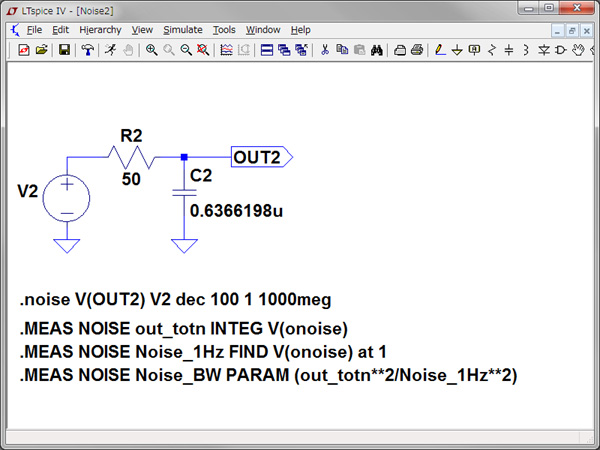The image size is (600, 450).
Task: Open a file with the folder icon
Action: tap(41, 50)
